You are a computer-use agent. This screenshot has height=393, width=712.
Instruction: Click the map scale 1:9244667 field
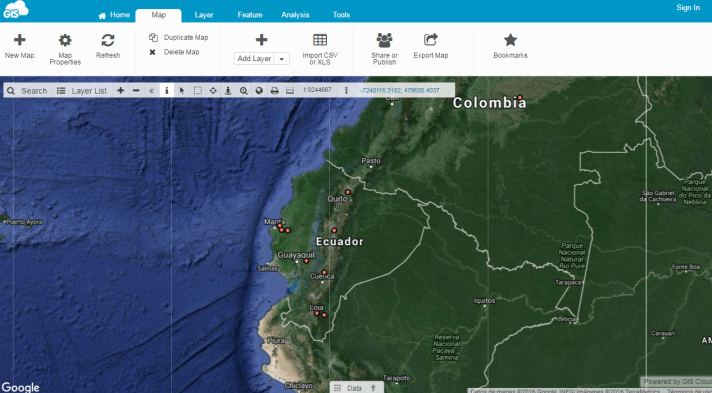coord(317,90)
